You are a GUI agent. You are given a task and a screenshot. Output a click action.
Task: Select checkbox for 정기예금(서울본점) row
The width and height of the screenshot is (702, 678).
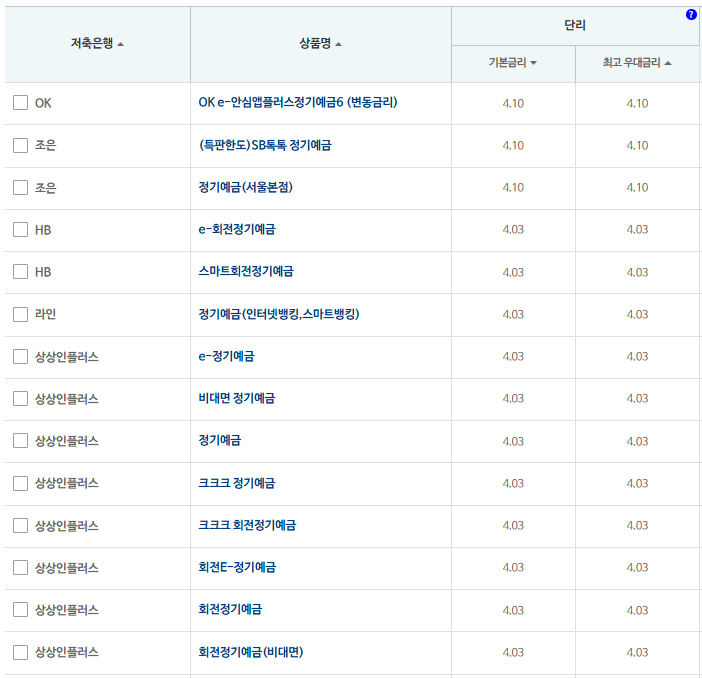(x=21, y=187)
